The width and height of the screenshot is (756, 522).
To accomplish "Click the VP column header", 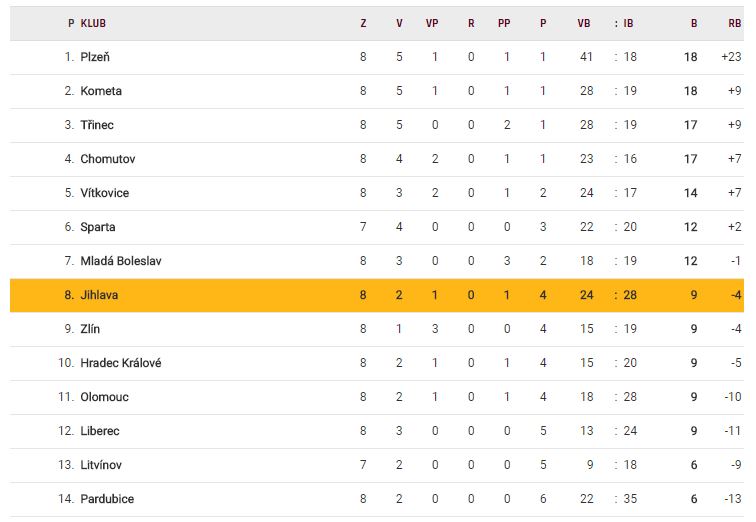I will coord(432,23).
